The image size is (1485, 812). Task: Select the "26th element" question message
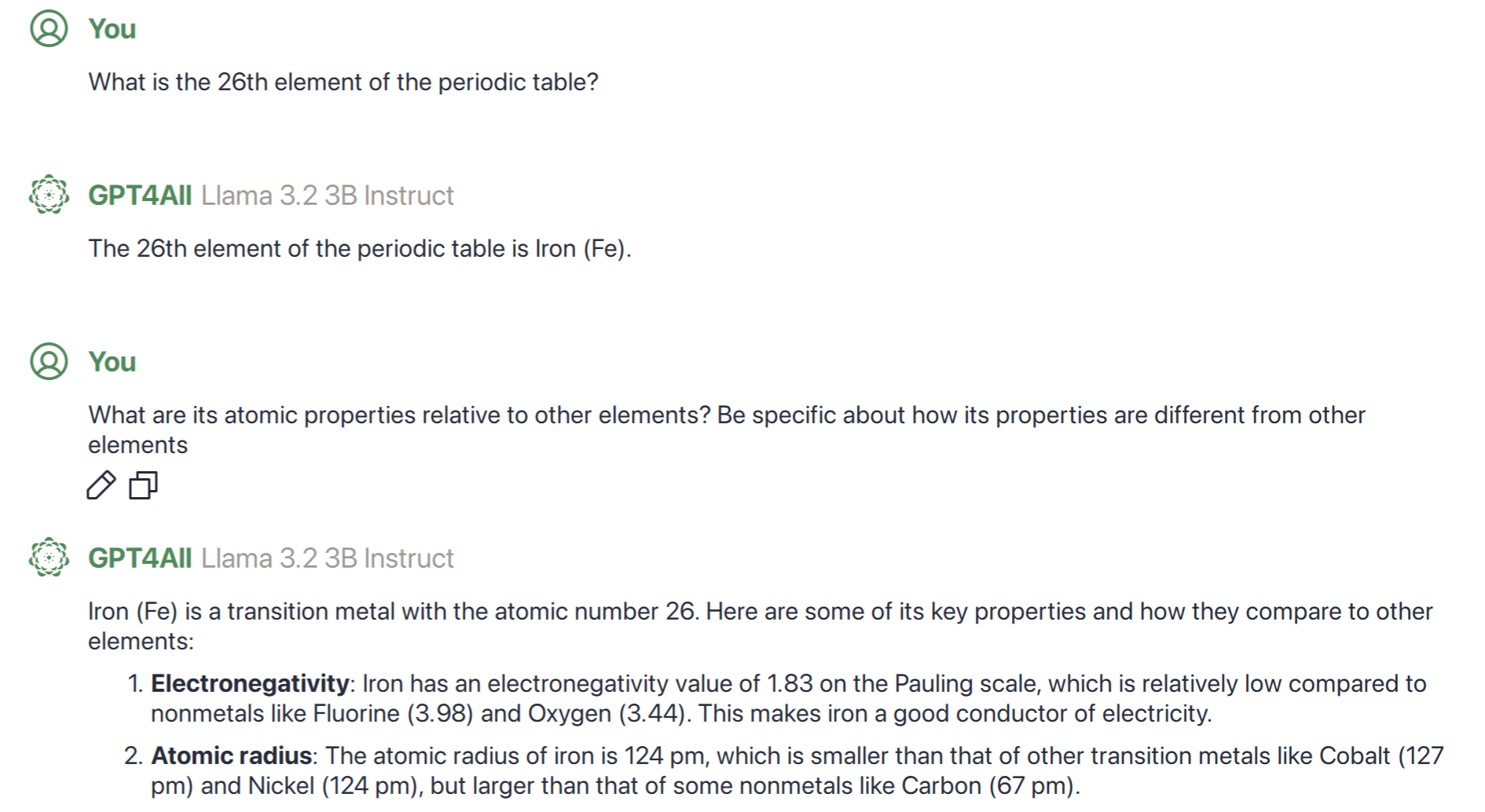[343, 82]
